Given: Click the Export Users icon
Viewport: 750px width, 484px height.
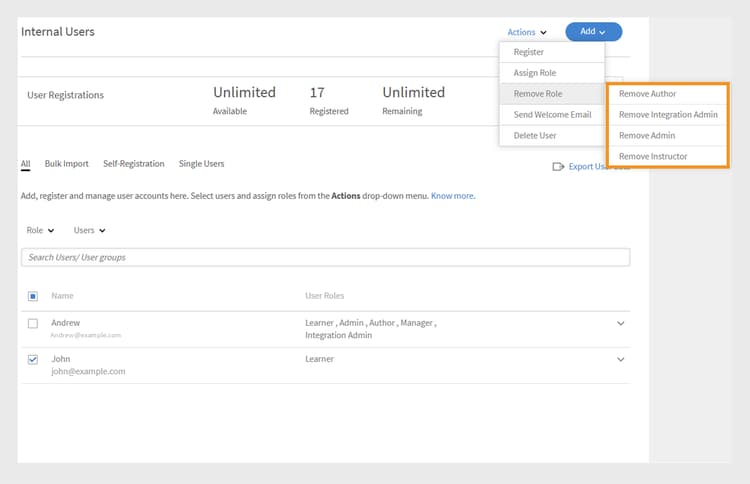Looking at the screenshot, I should pos(558,167).
